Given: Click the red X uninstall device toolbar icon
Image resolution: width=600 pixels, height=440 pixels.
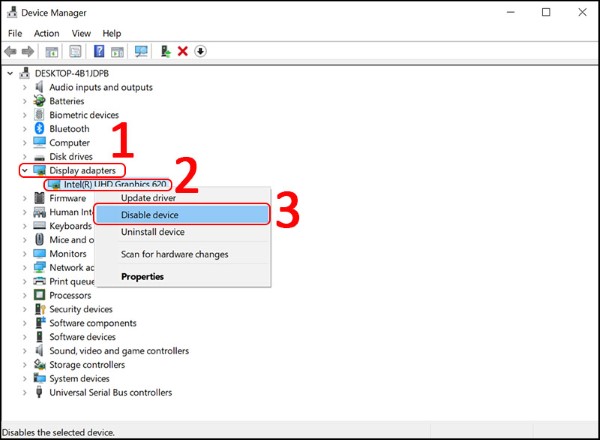Looking at the screenshot, I should [183, 51].
